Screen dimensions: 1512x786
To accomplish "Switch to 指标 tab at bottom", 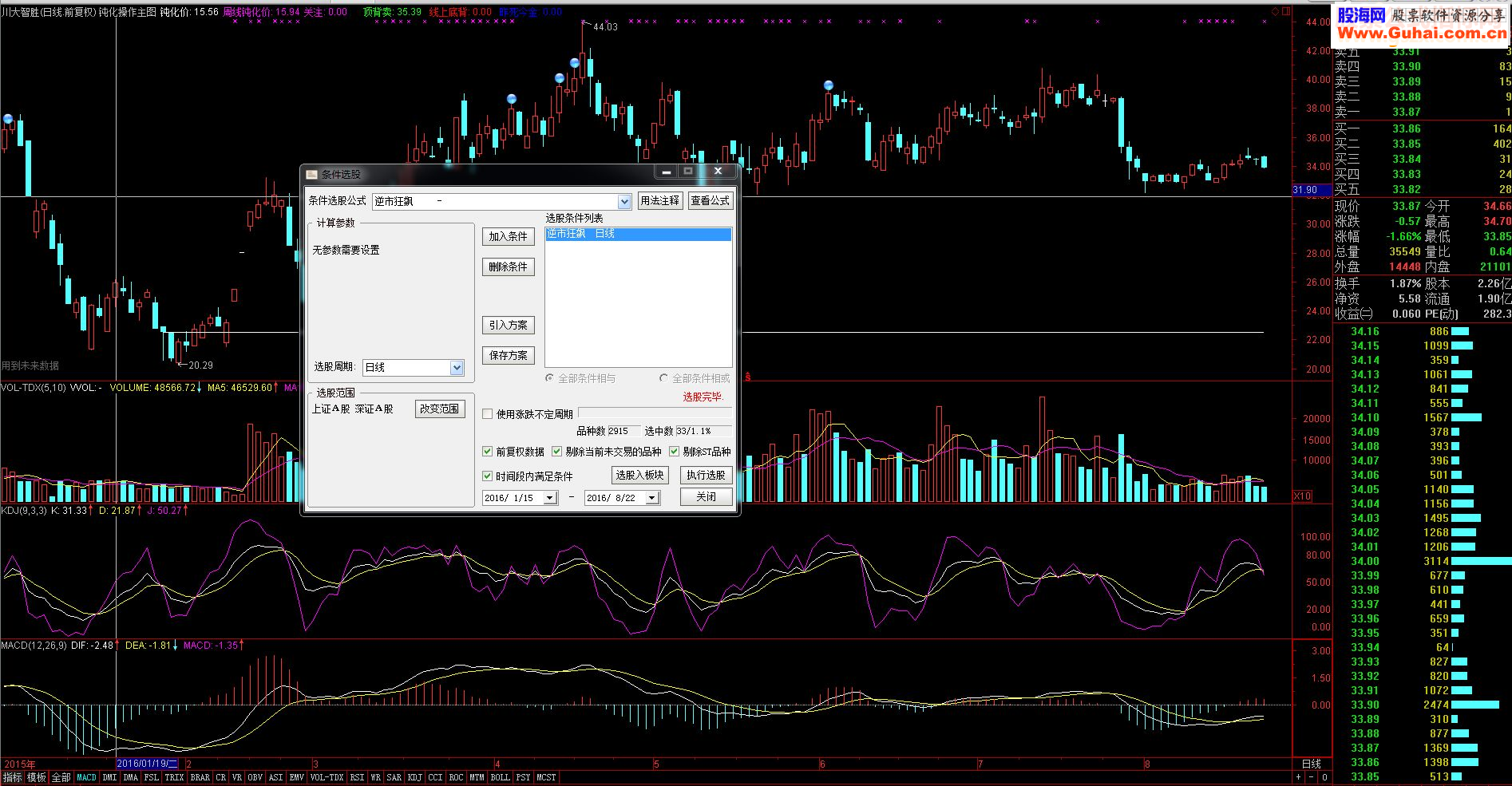I will 13,777.
